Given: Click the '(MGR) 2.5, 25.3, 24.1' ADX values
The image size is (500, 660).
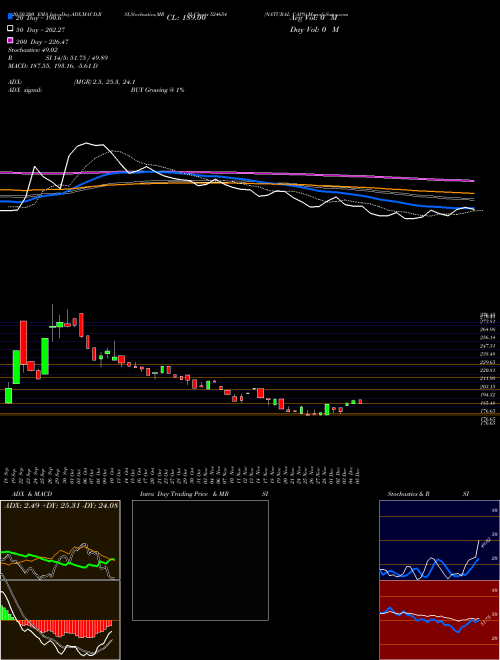Looking at the screenshot, I should tap(104, 82).
